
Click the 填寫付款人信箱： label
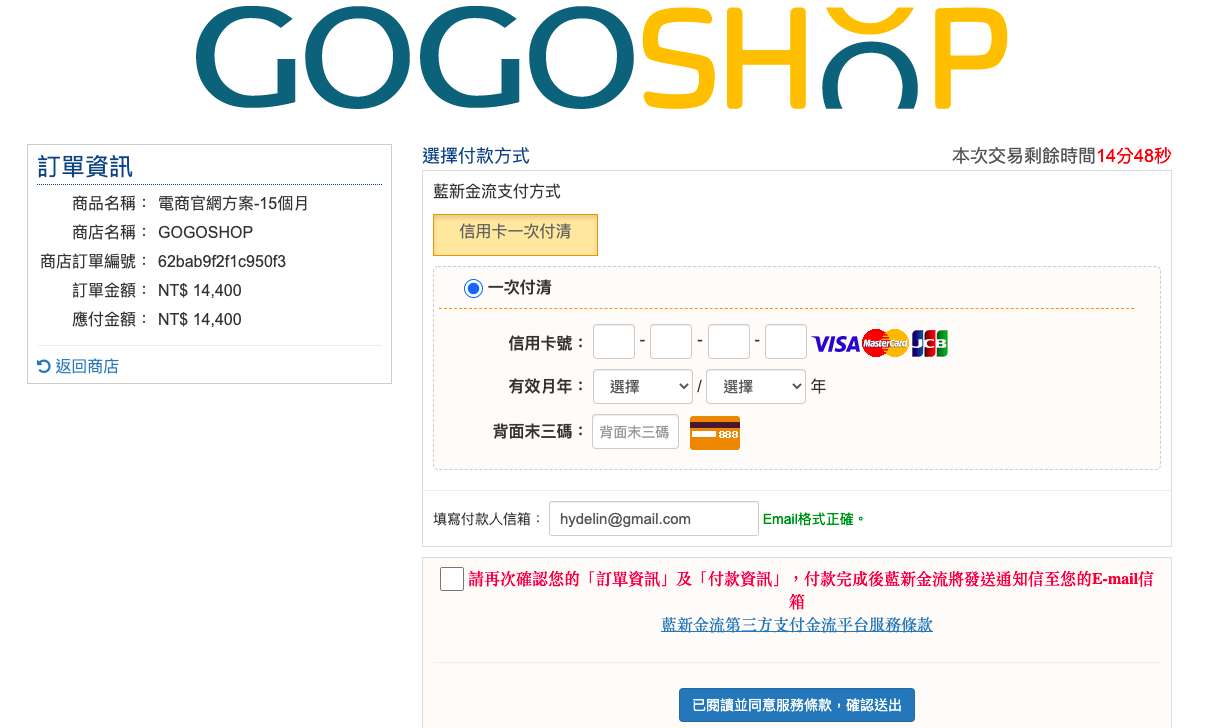pos(488,519)
